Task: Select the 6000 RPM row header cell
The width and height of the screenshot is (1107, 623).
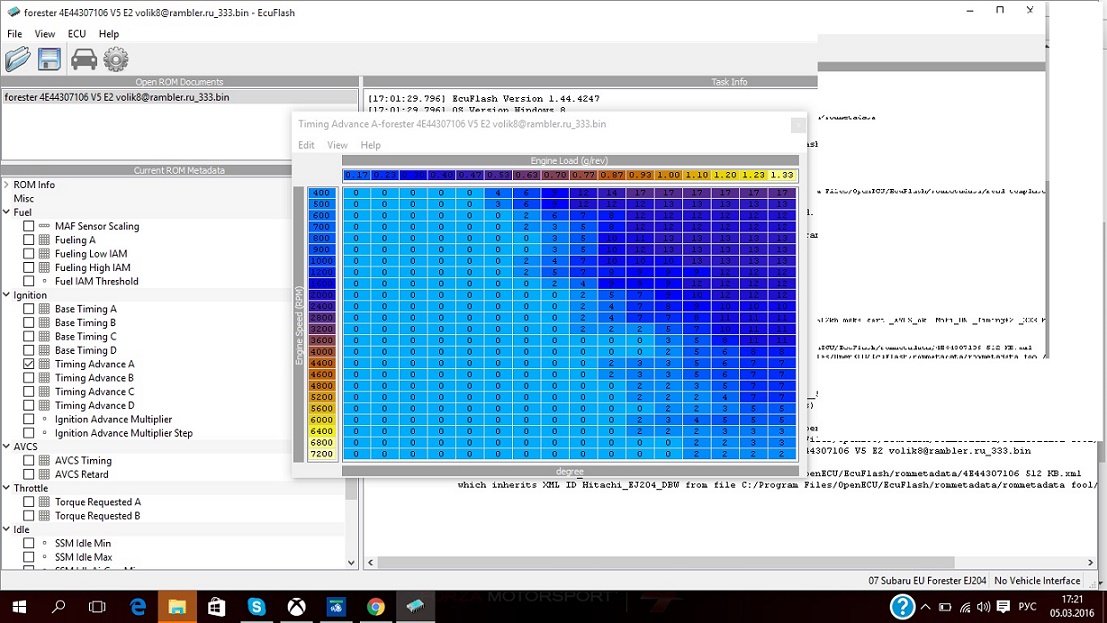Action: [321, 420]
